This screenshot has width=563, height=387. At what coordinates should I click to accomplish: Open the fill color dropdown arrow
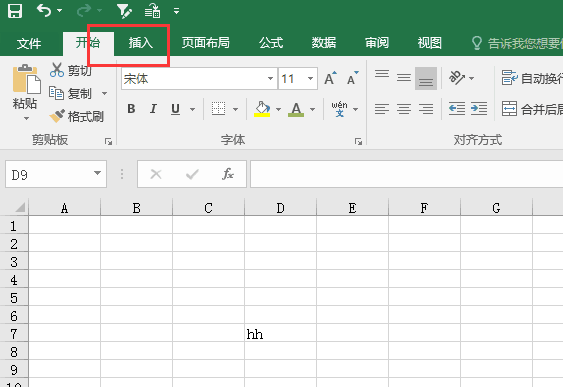[278, 109]
